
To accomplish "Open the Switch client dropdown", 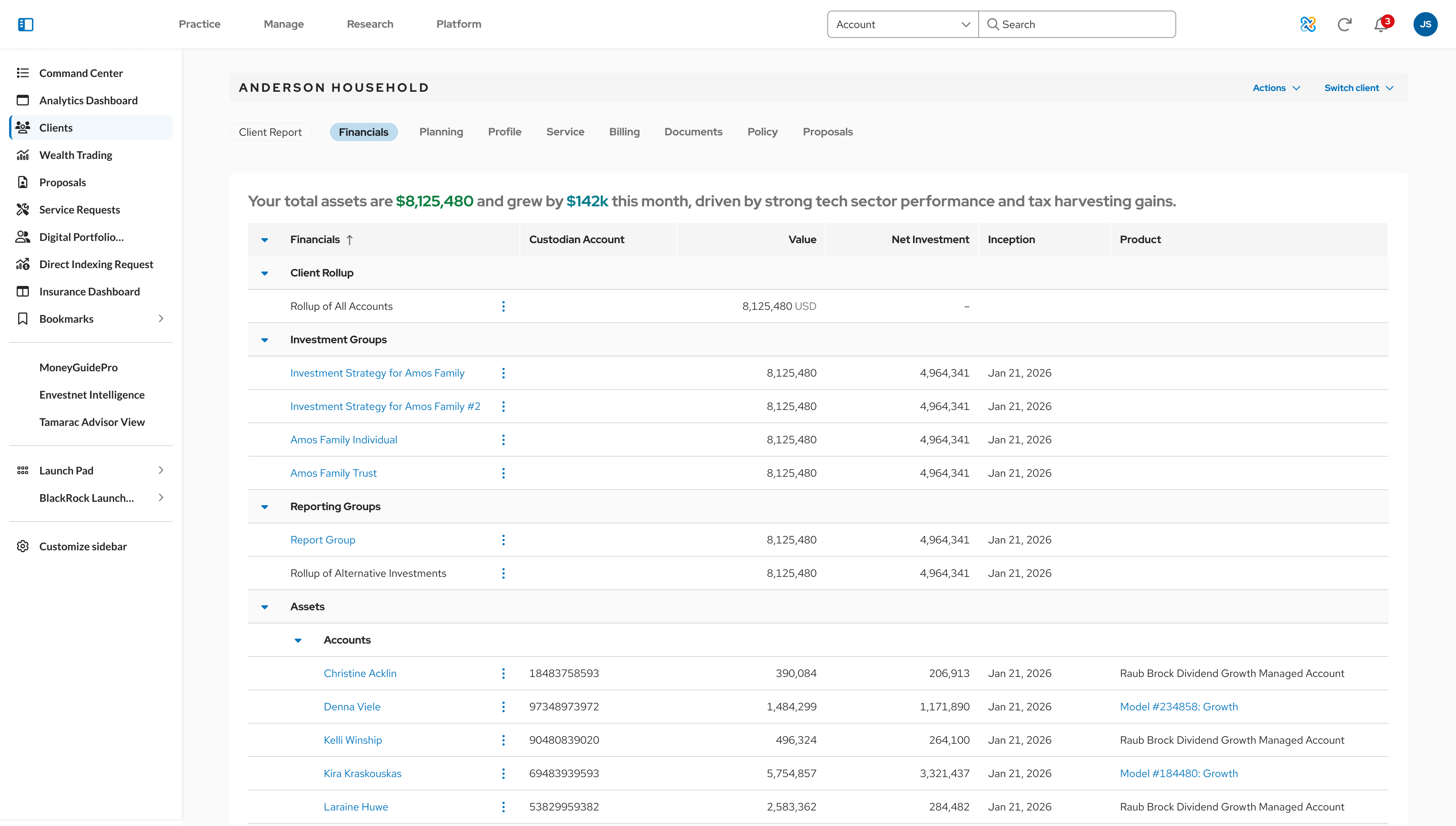I will pyautogui.click(x=1359, y=88).
